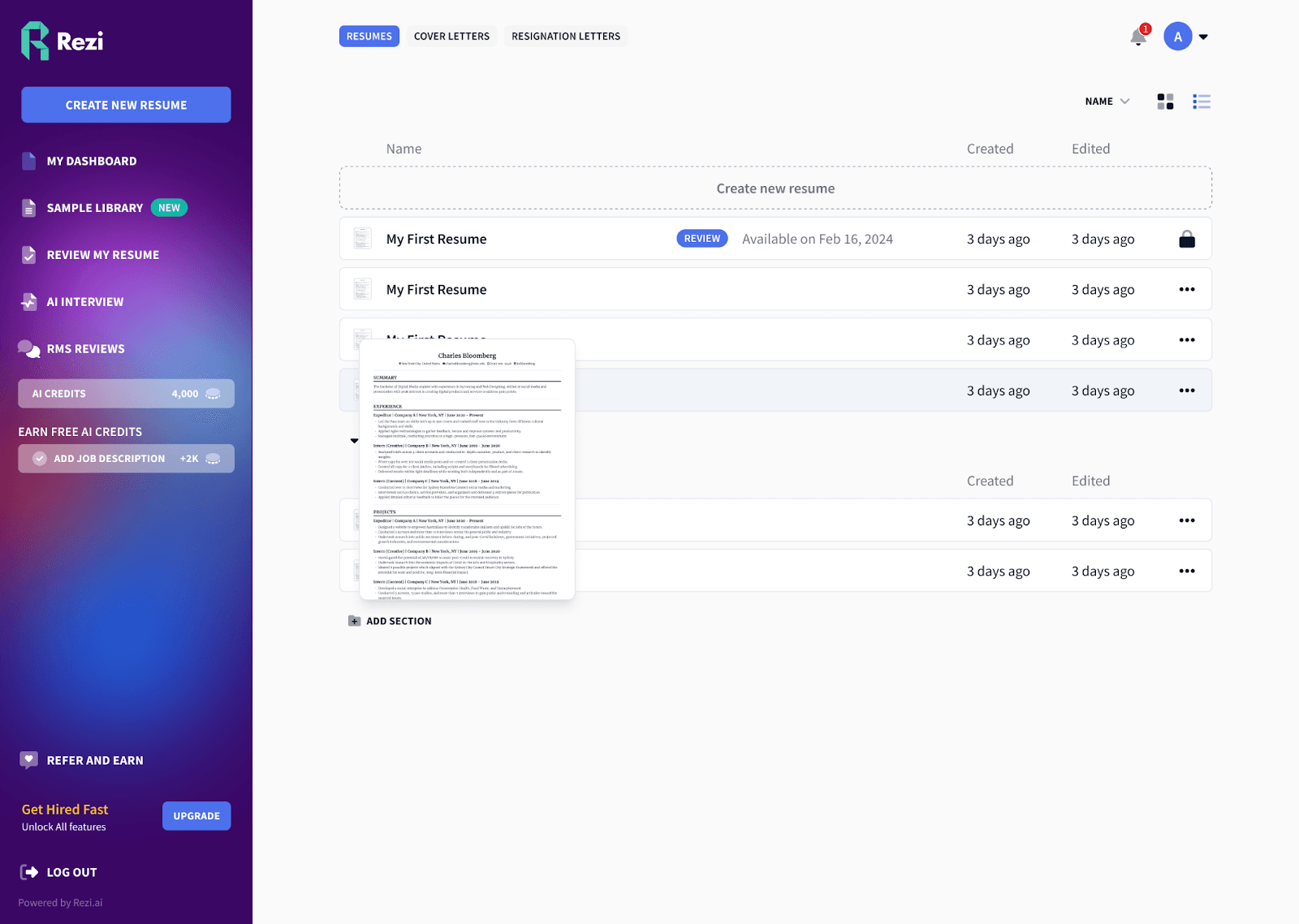The height and width of the screenshot is (924, 1299).
Task: Open the NAME sort dropdown
Action: [1107, 101]
